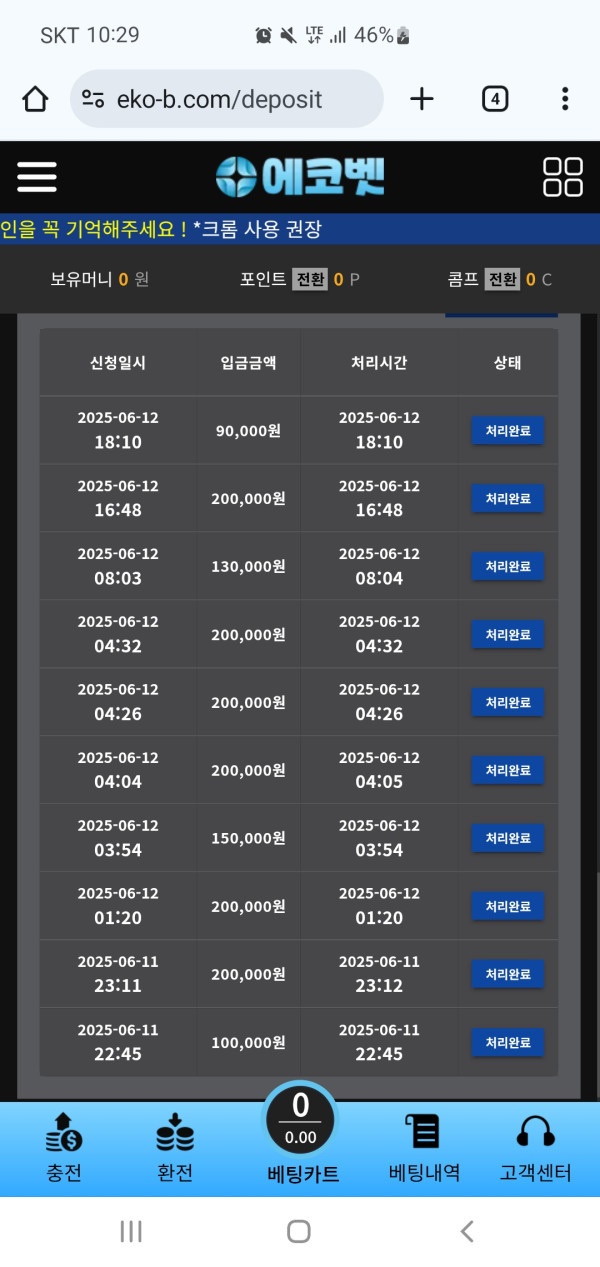Open the tab switcher showing 4
Image resolution: width=600 pixels, height=1267 pixels.
[495, 99]
